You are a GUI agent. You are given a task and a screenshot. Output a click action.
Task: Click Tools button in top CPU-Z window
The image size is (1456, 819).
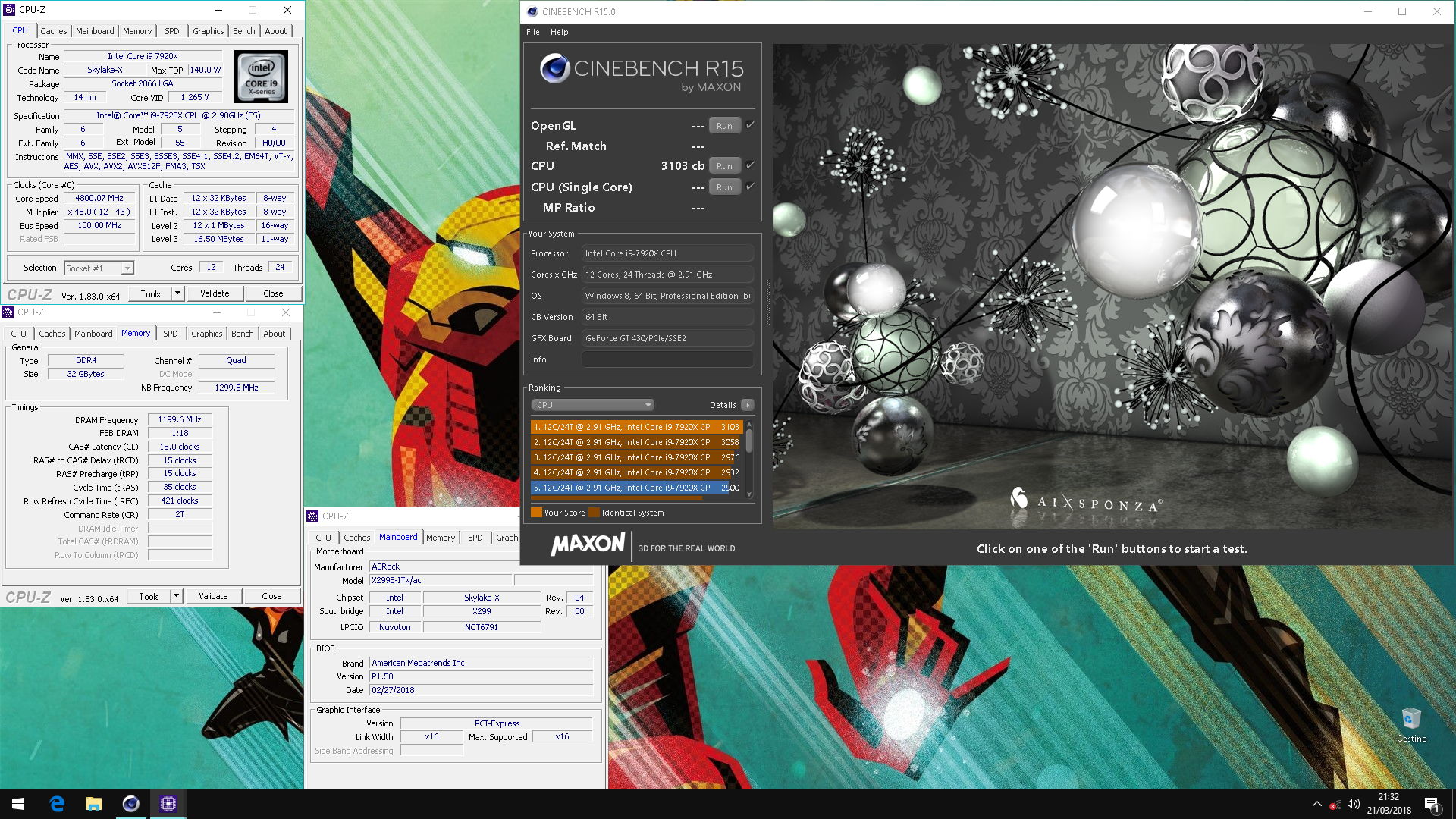[x=150, y=293]
